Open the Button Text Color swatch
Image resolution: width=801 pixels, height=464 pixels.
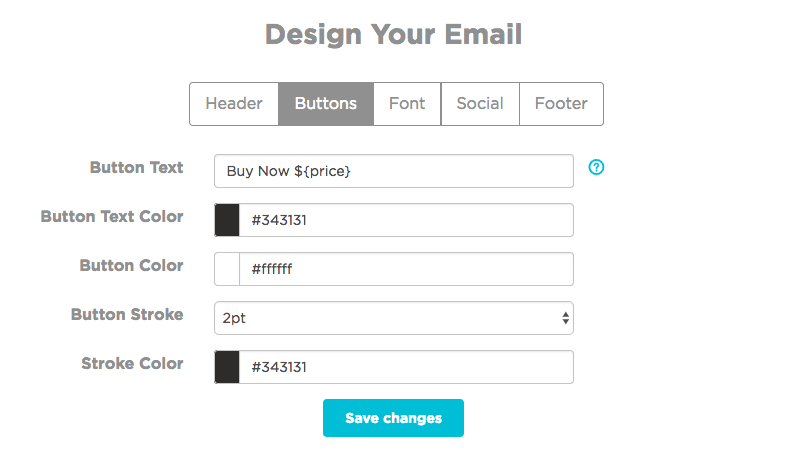point(227,220)
